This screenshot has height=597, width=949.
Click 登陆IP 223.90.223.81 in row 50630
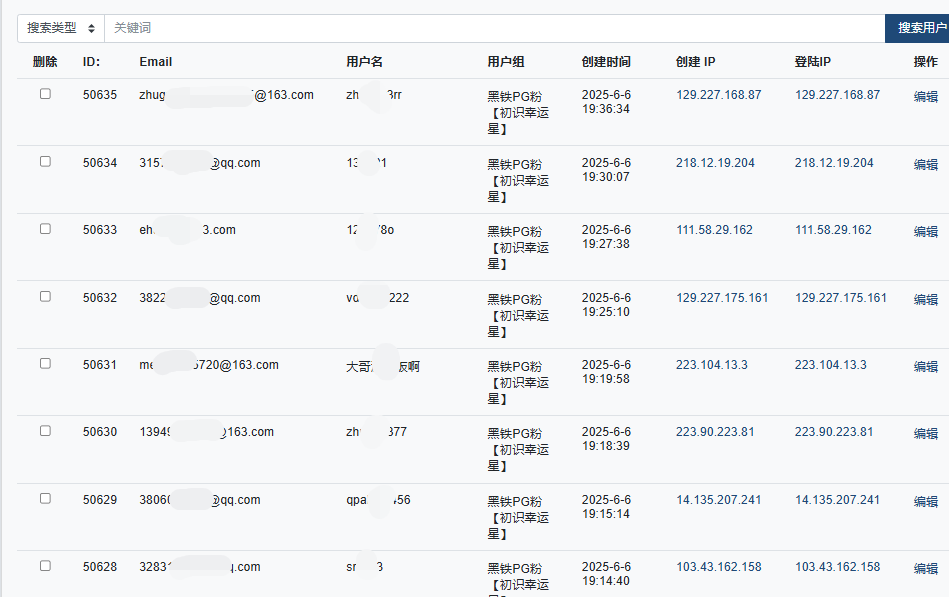(x=834, y=432)
